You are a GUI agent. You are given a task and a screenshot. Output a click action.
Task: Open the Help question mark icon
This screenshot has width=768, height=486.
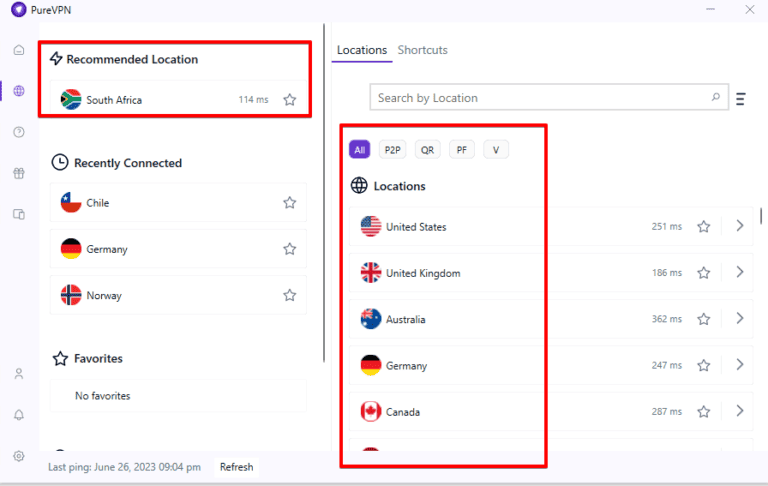pos(19,132)
